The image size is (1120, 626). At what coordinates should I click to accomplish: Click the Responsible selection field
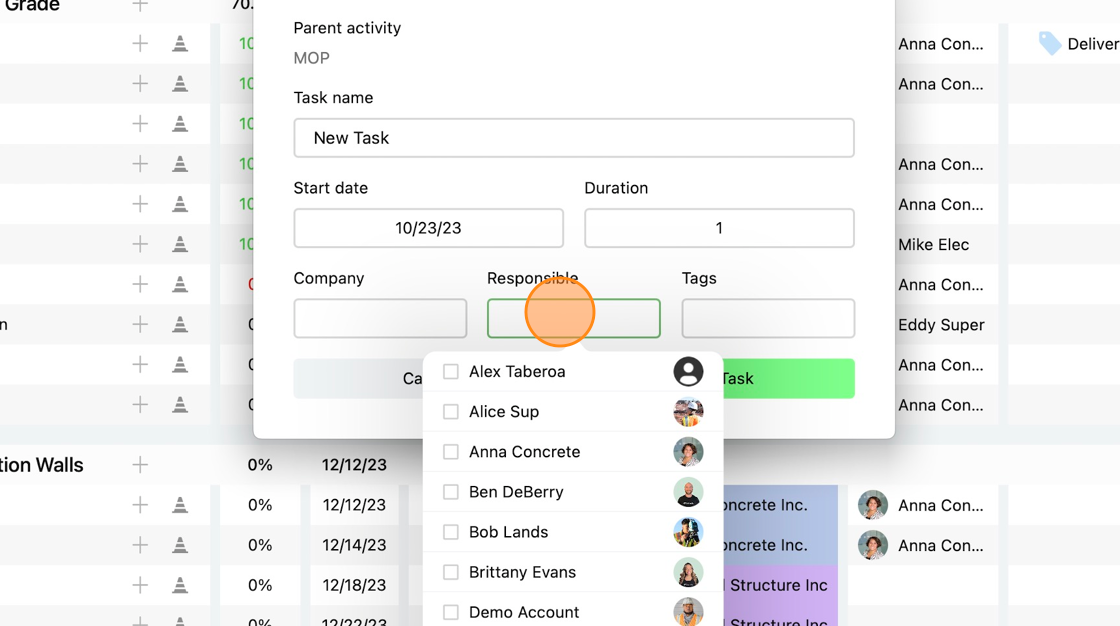point(574,318)
